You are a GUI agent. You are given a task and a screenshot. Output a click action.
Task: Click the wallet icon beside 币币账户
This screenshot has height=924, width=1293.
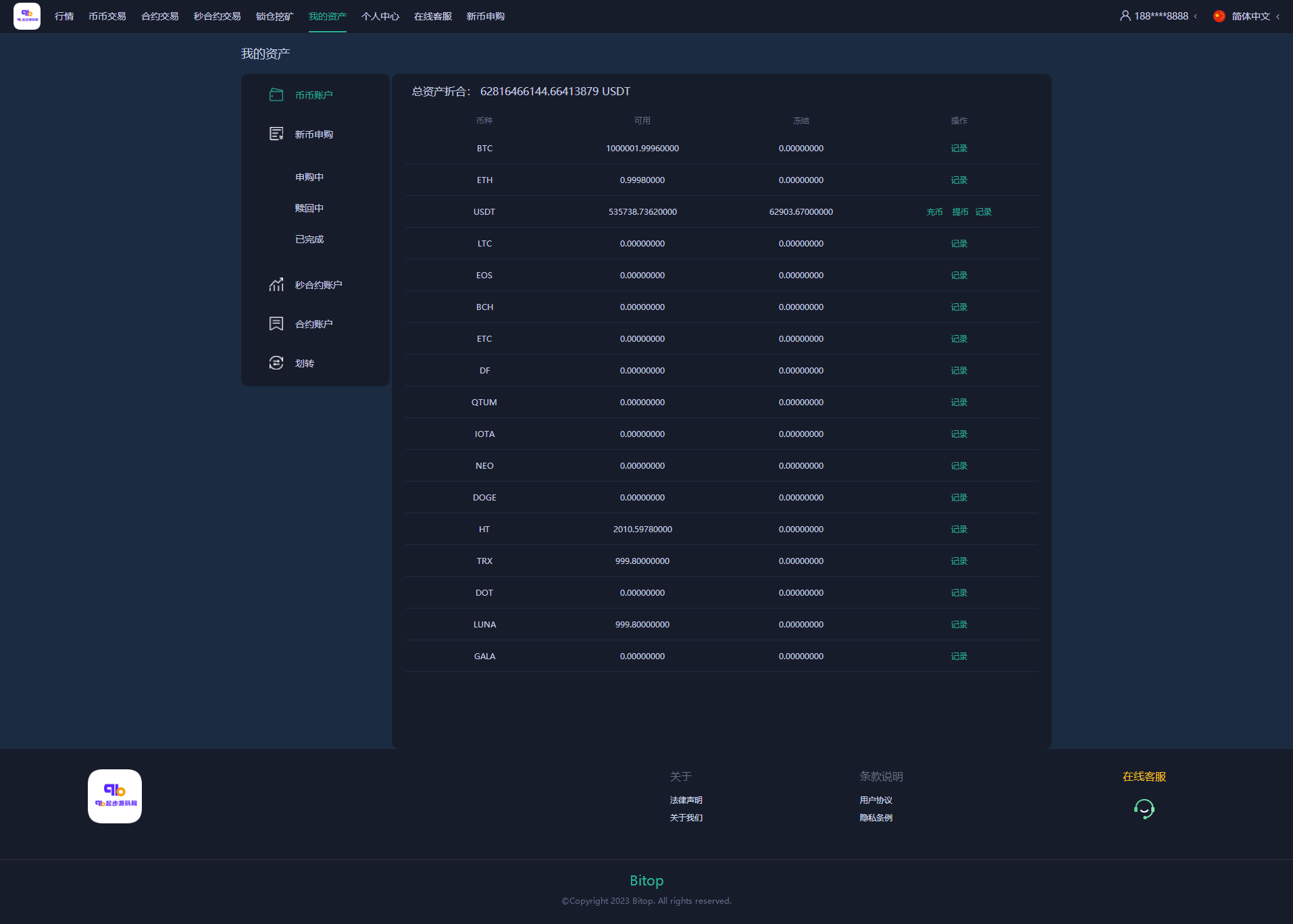tap(276, 95)
